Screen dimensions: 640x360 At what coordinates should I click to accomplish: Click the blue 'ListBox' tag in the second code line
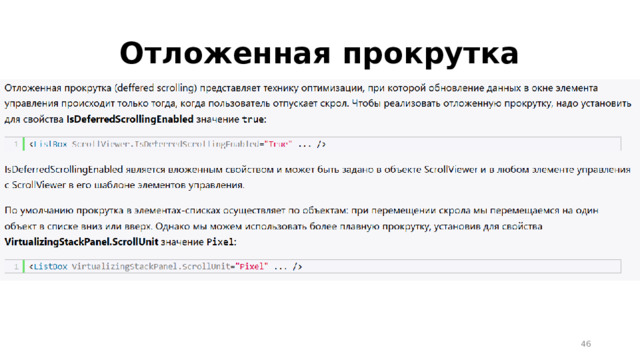click(51, 267)
